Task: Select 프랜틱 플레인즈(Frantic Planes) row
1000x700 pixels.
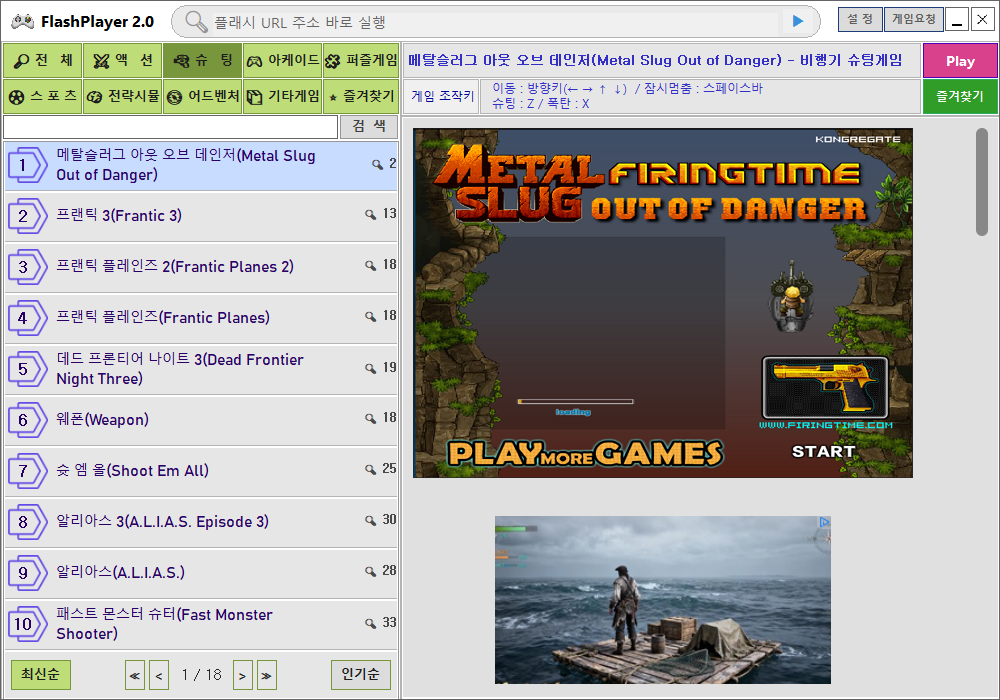Action: [201, 318]
